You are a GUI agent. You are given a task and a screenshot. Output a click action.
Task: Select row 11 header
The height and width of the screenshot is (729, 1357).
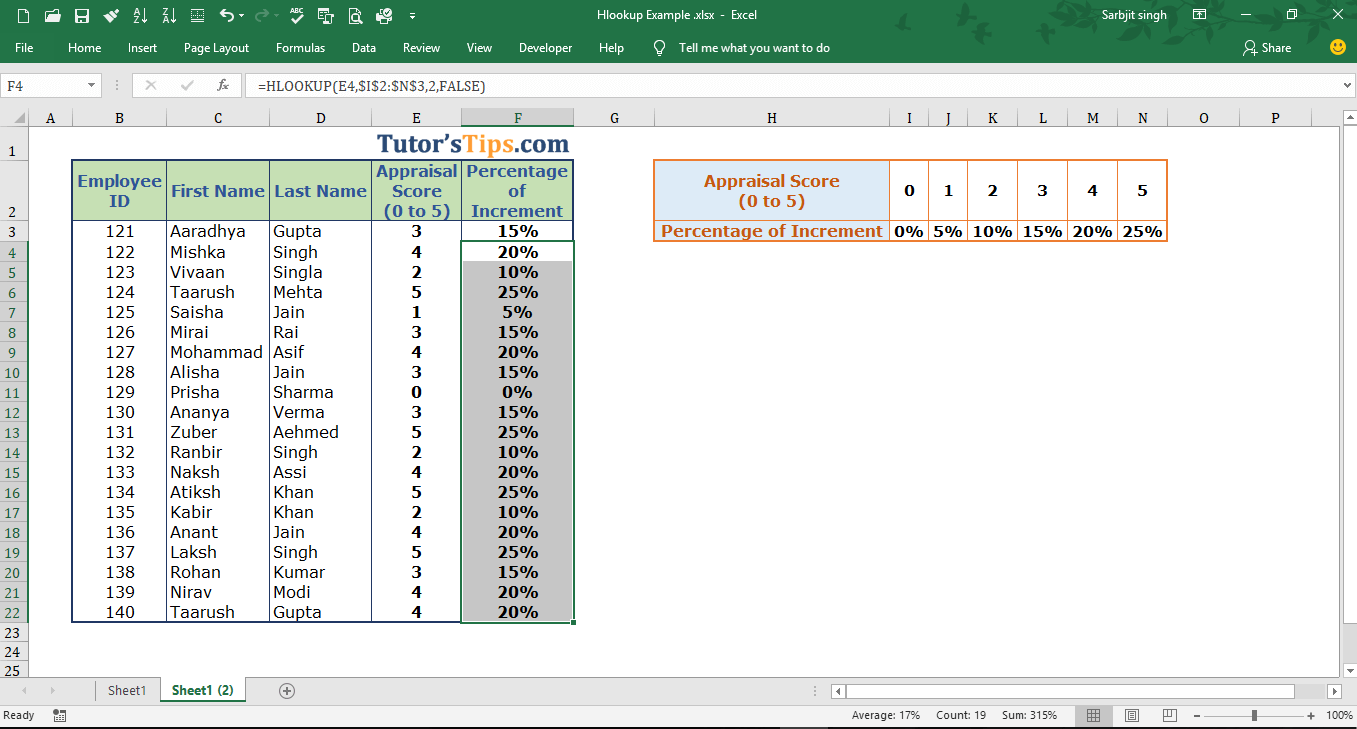pyautogui.click(x=14, y=392)
